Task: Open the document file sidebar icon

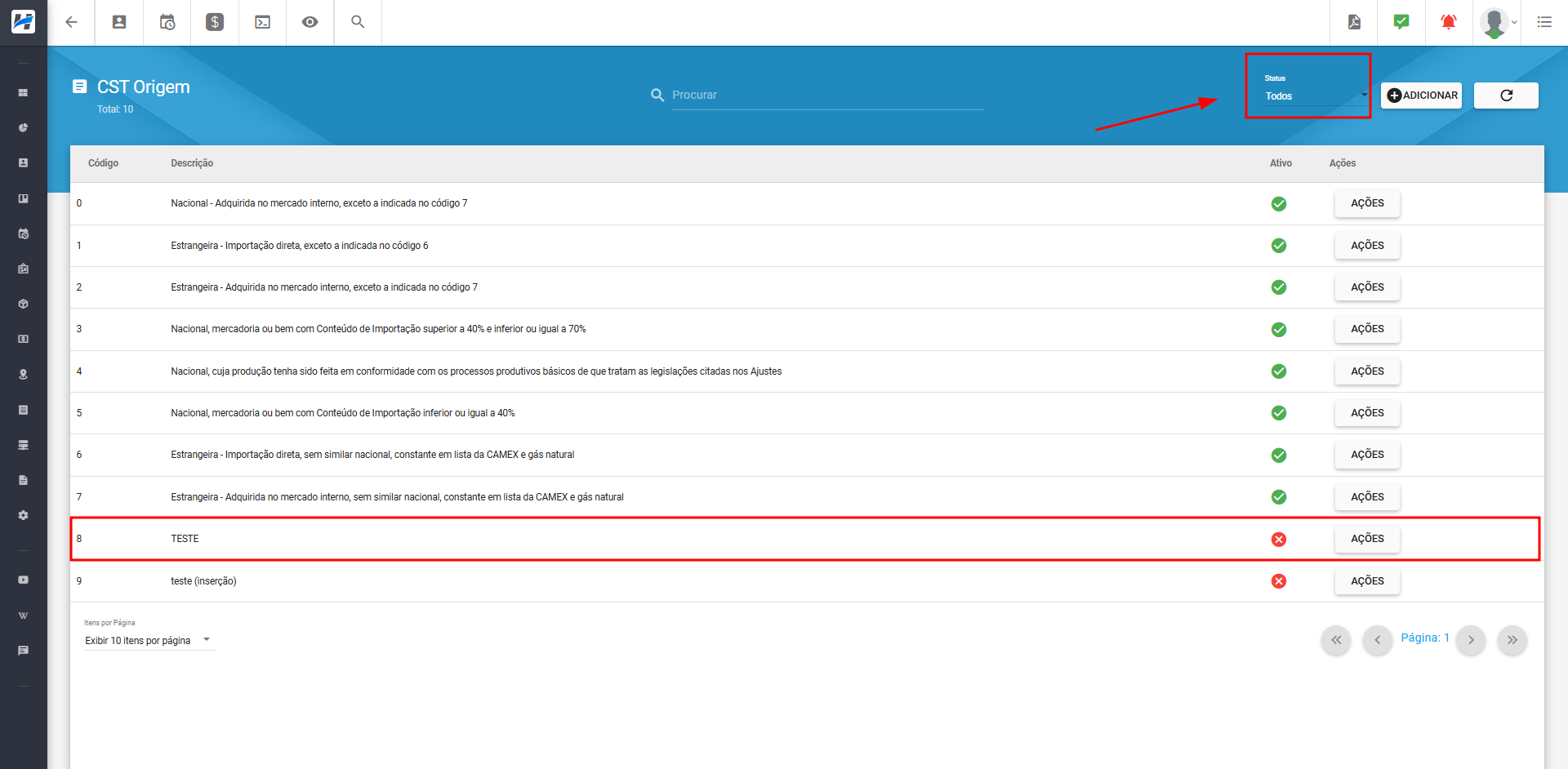Action: click(x=23, y=480)
